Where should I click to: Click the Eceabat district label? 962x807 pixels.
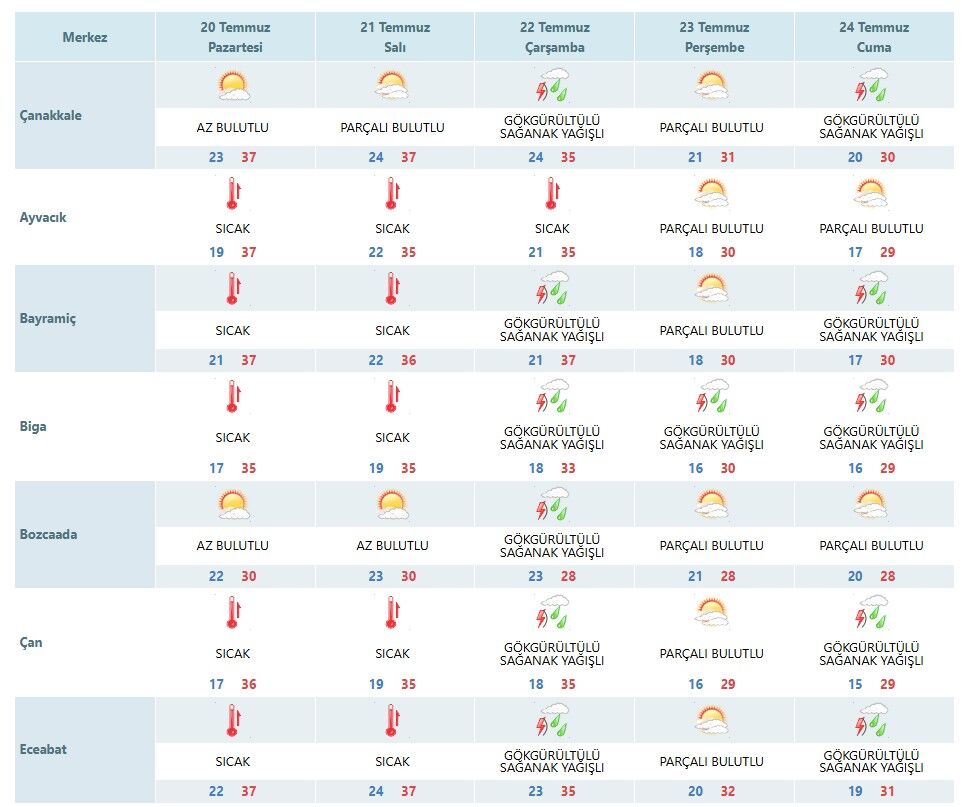(43, 749)
